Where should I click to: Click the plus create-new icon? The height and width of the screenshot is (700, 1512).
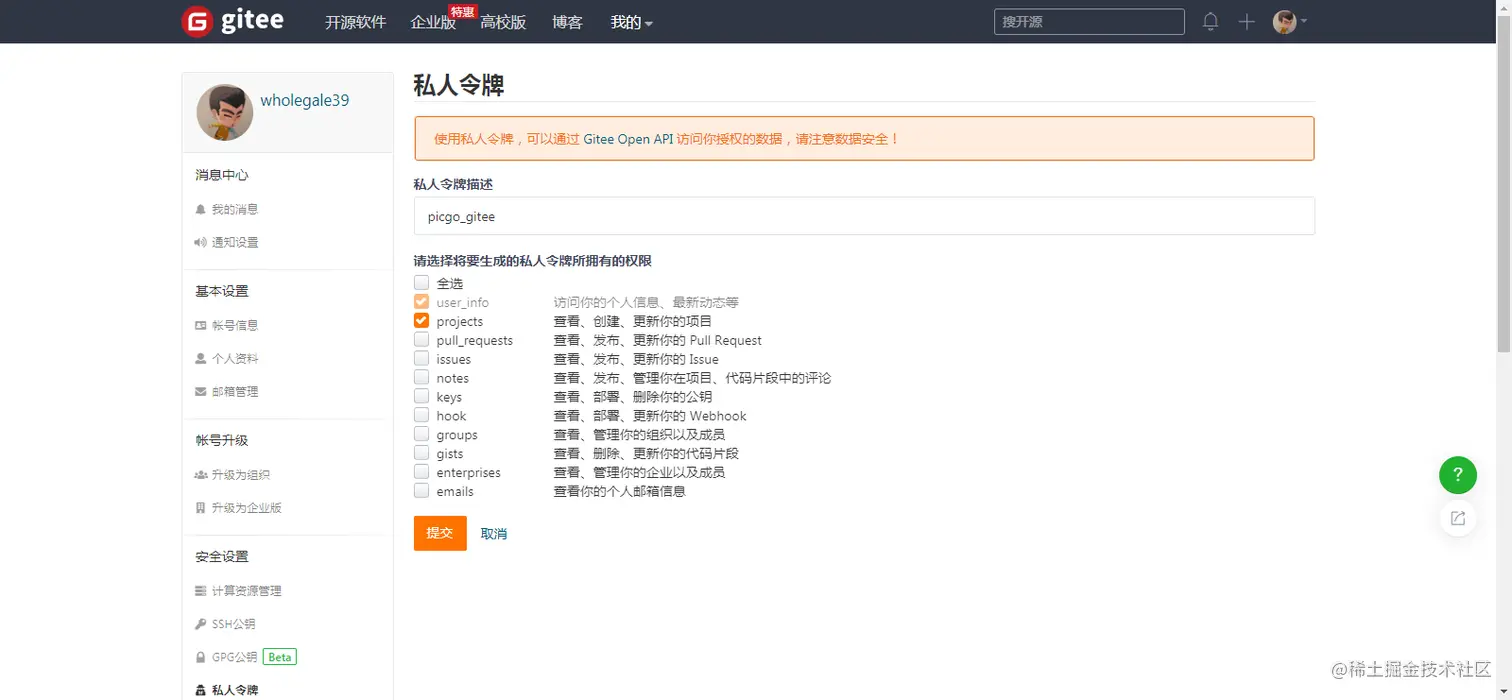point(1246,21)
